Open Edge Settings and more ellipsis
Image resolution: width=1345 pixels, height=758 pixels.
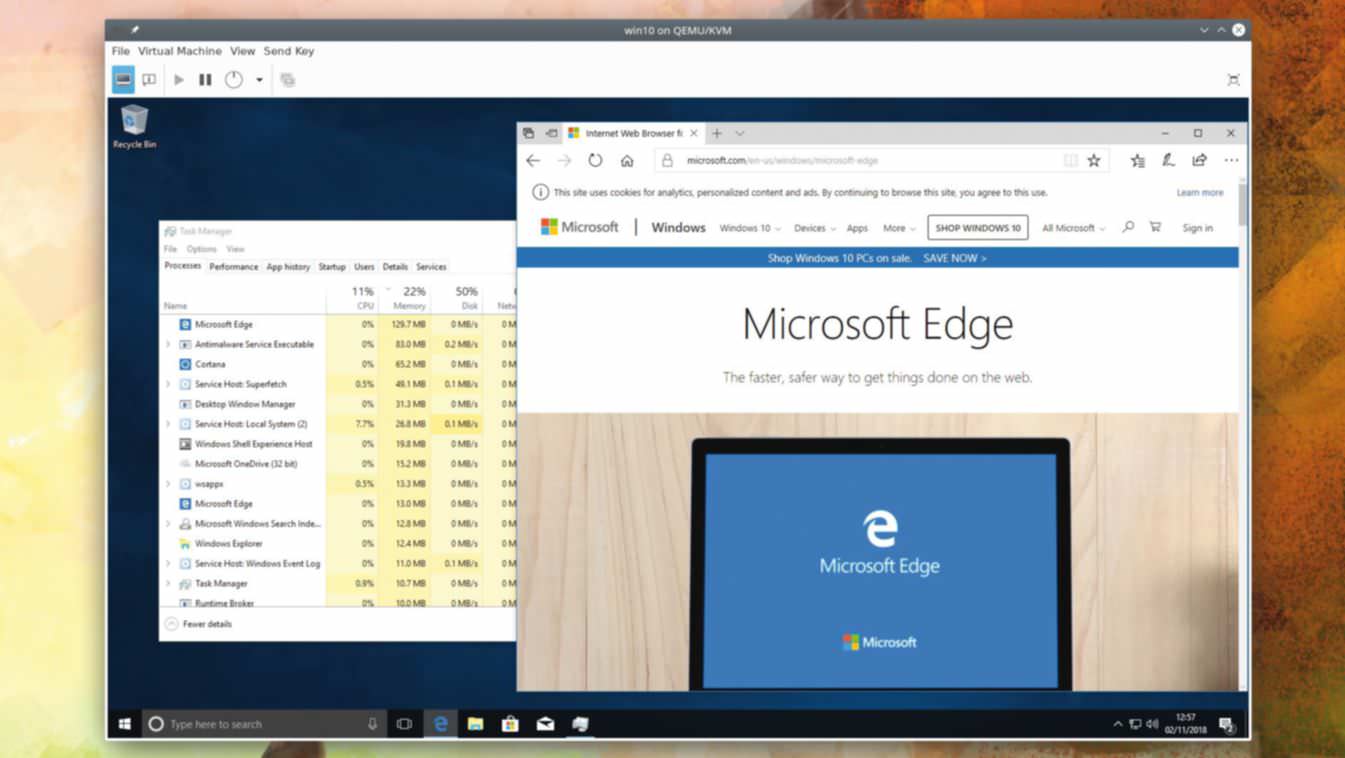[x=1231, y=160]
